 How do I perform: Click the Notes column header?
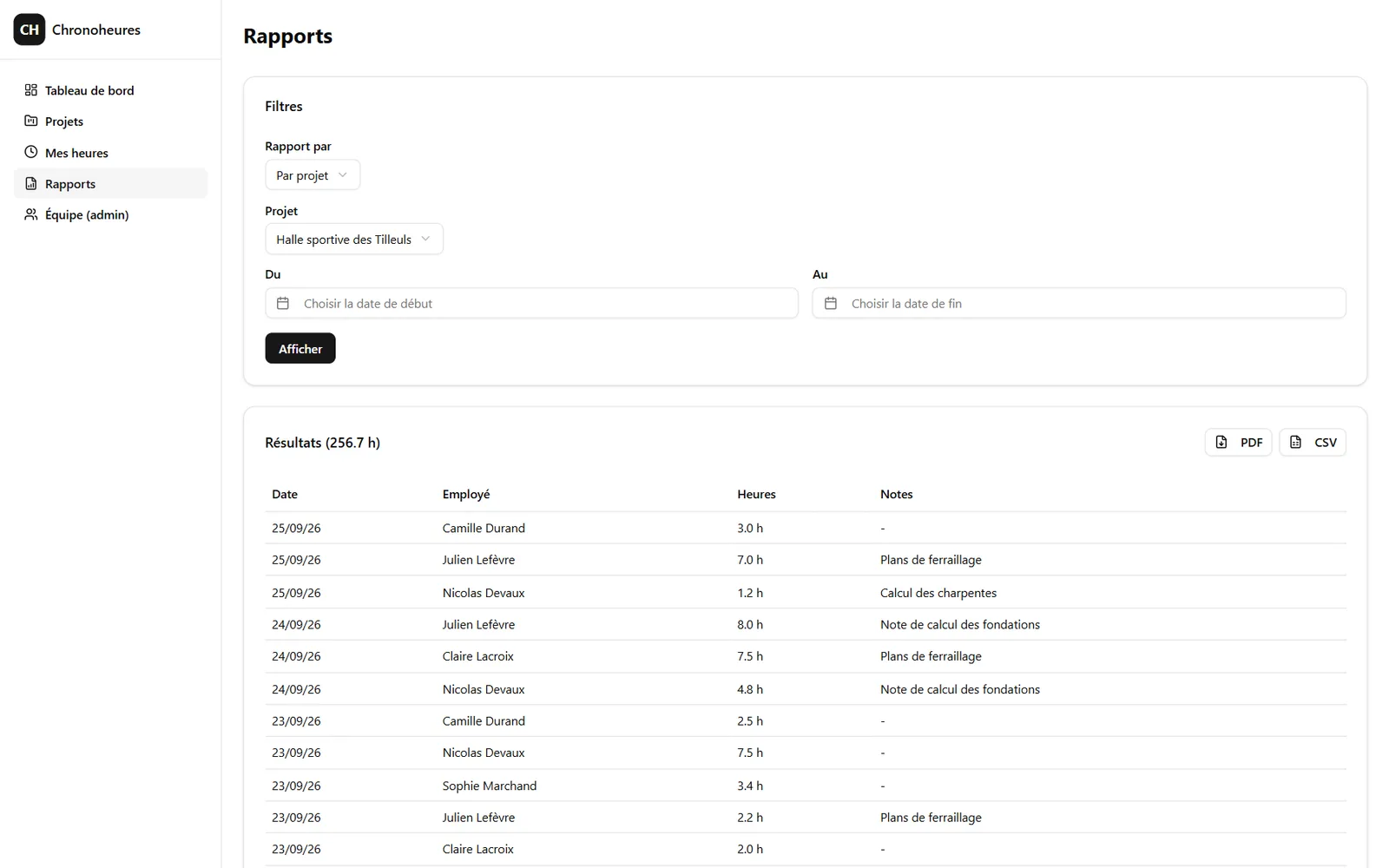click(x=897, y=495)
